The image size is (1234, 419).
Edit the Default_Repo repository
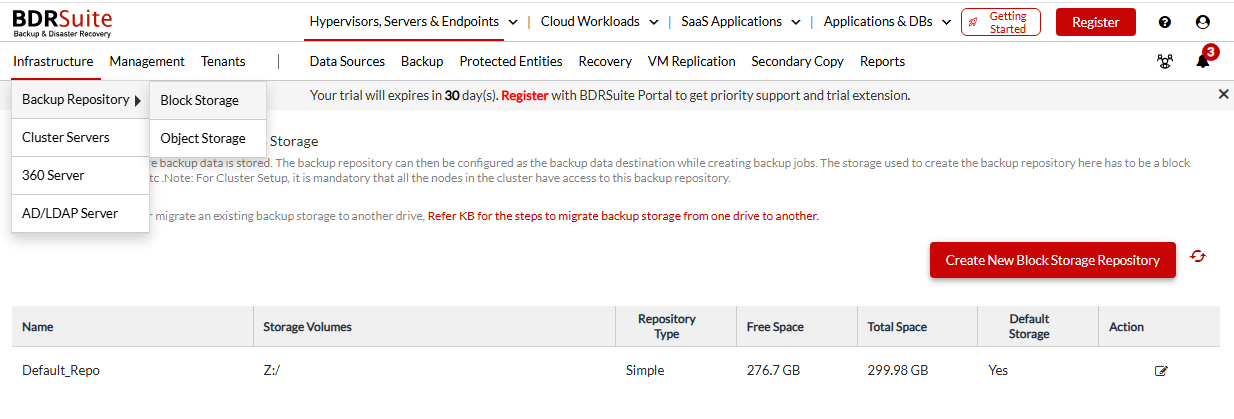(x=1161, y=371)
